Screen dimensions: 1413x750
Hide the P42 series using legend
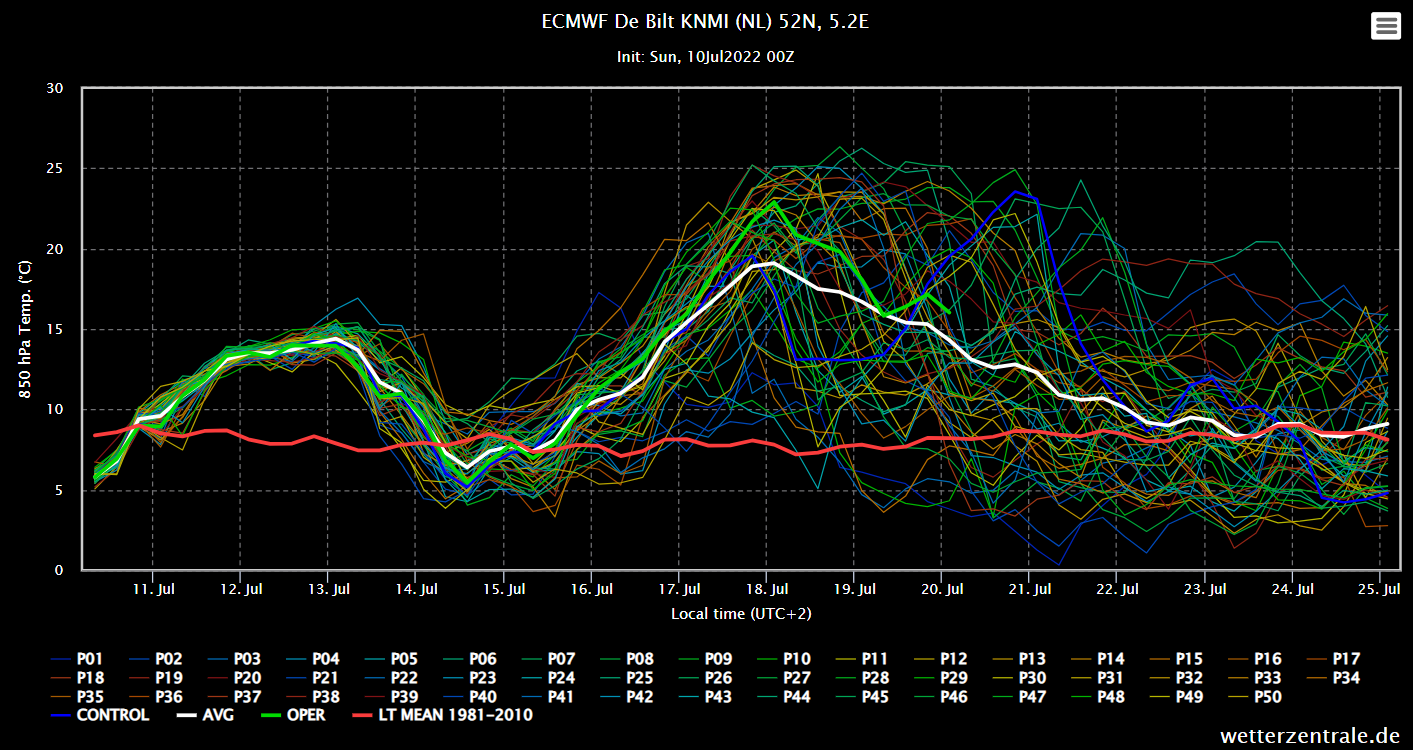pyautogui.click(x=626, y=697)
